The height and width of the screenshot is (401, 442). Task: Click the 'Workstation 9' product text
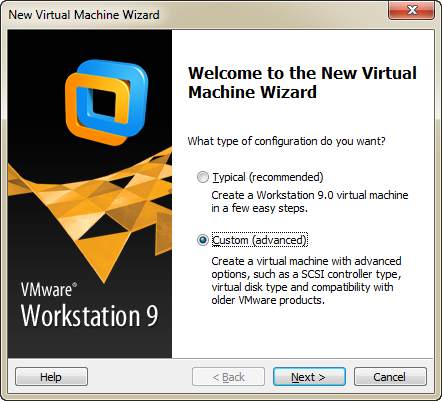pyautogui.click(x=89, y=315)
